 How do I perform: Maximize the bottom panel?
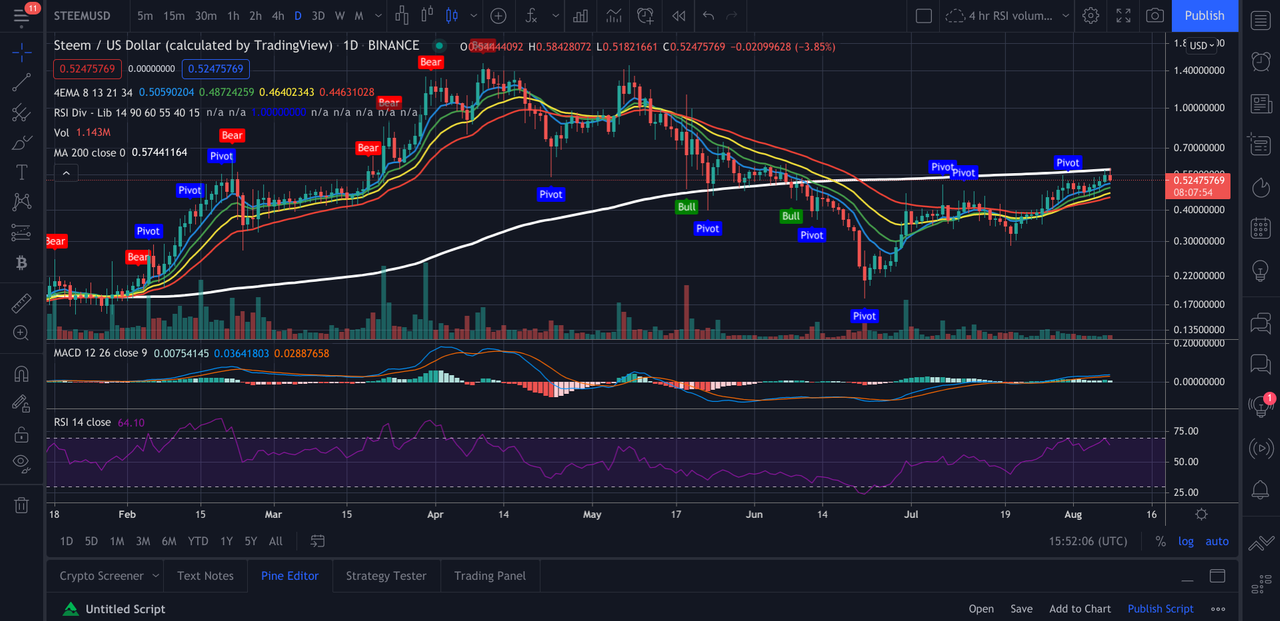pos(1217,575)
